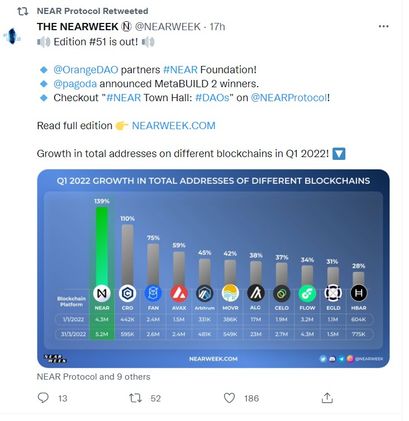Like the tweet with the heart icon
Screen dimensions: 409x421
(x=229, y=398)
